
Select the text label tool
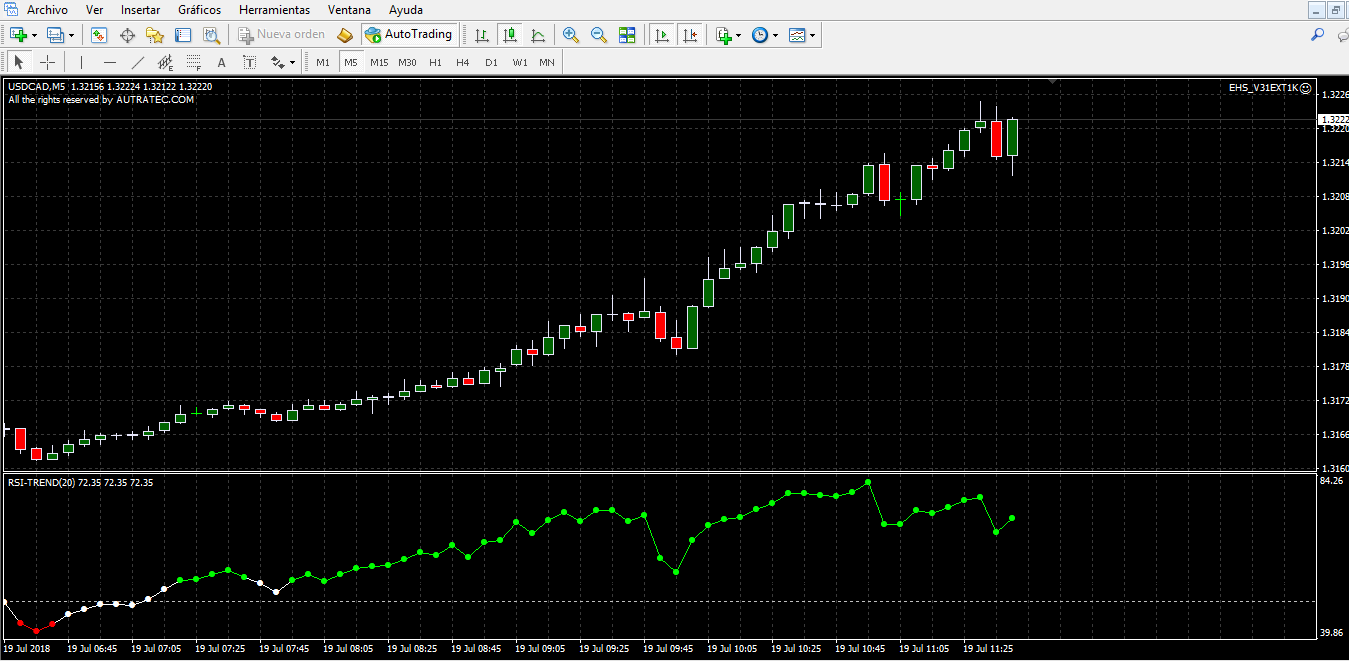[x=249, y=62]
